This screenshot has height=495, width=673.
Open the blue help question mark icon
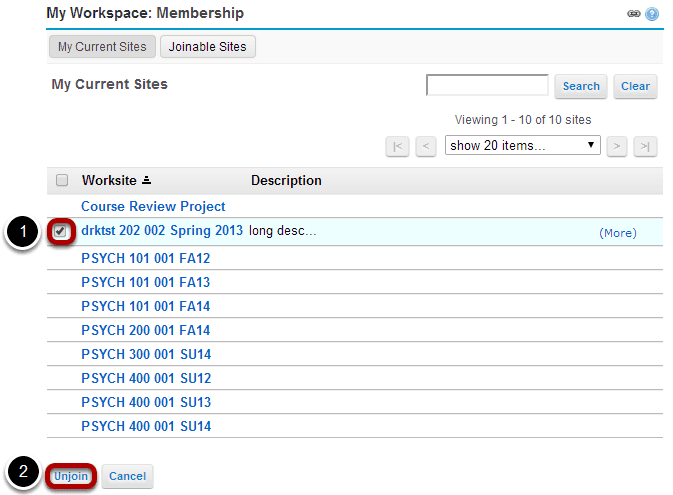(652, 14)
